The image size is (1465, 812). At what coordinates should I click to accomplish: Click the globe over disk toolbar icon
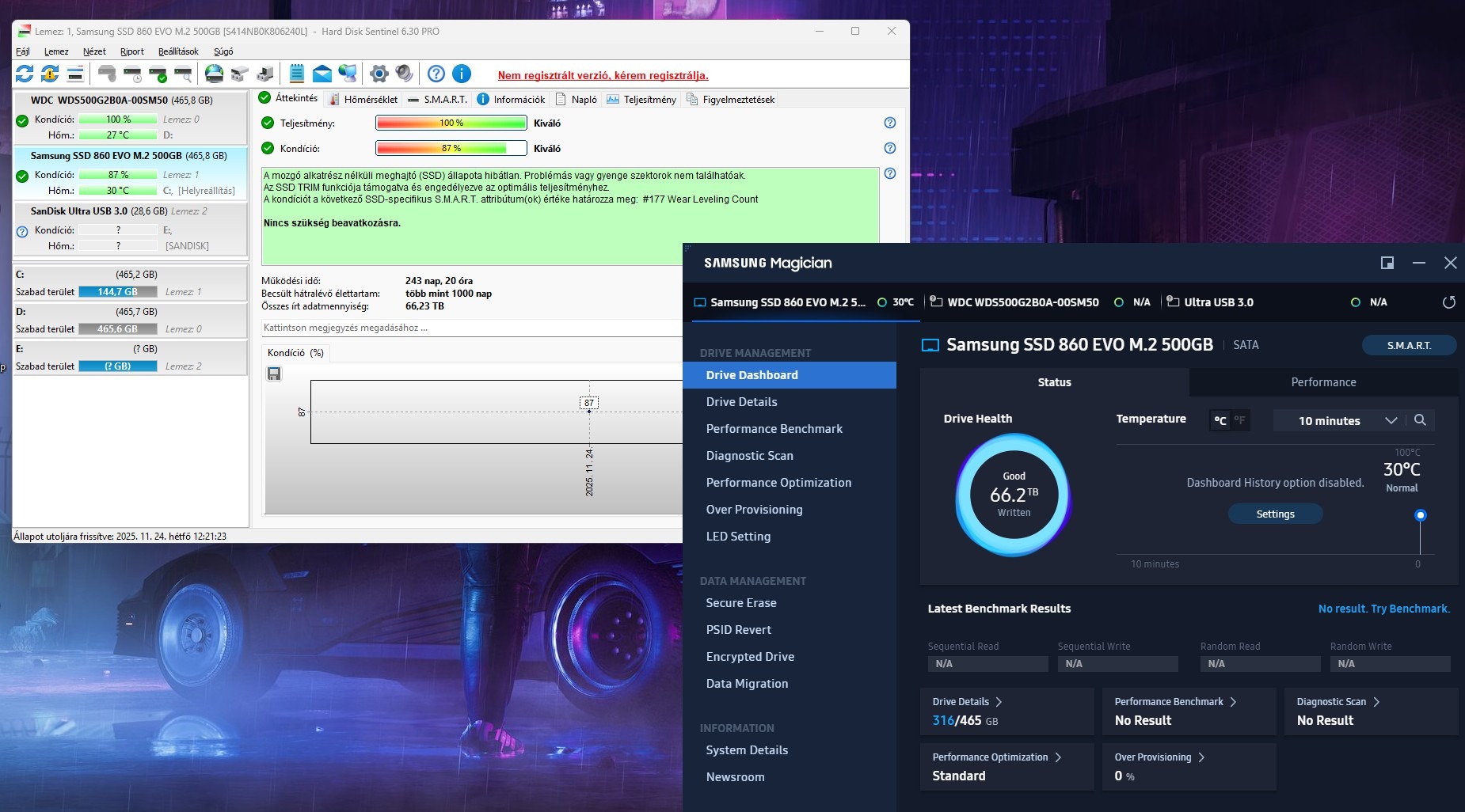pos(214,74)
